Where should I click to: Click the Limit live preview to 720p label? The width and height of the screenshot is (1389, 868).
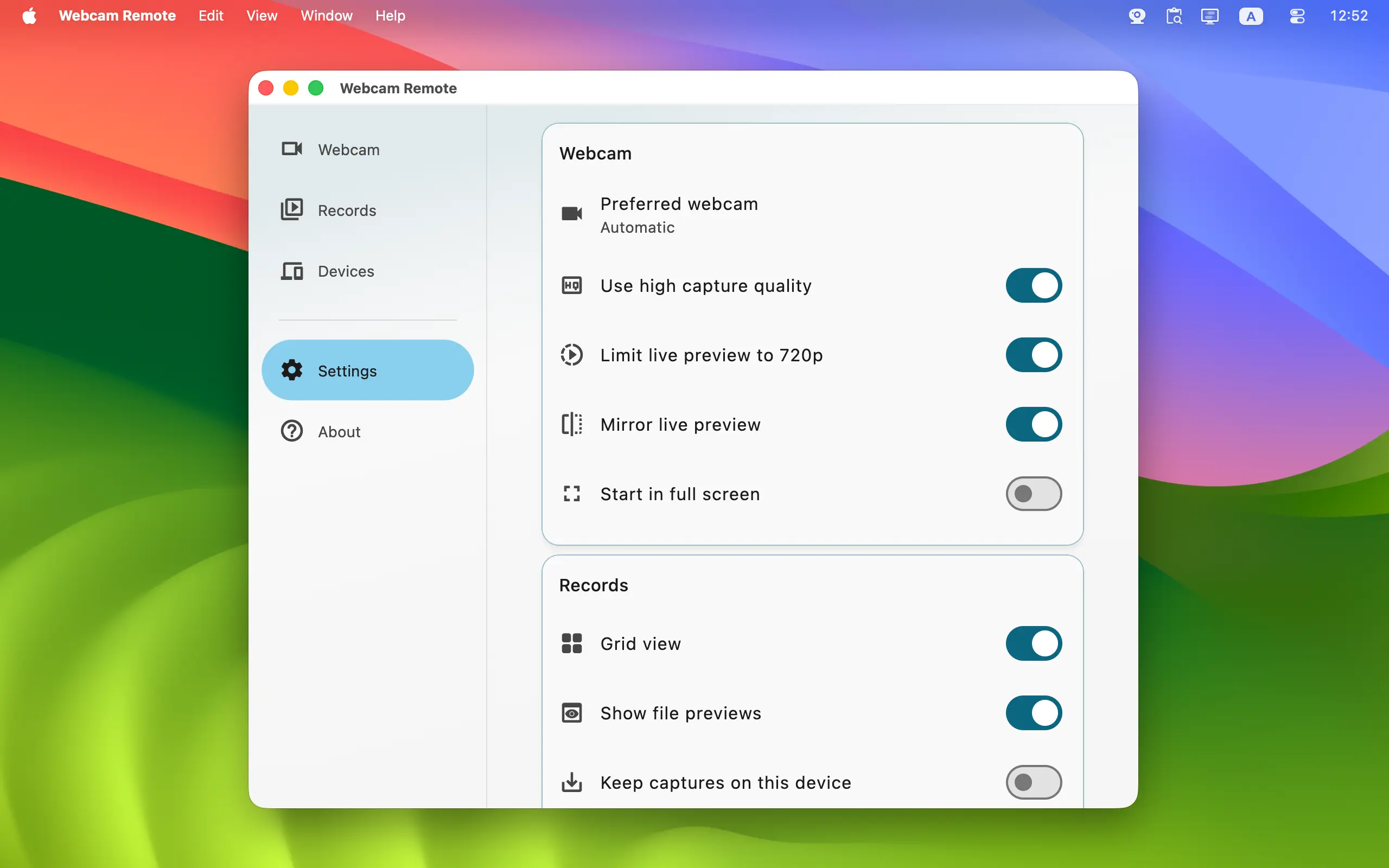pyautogui.click(x=712, y=355)
